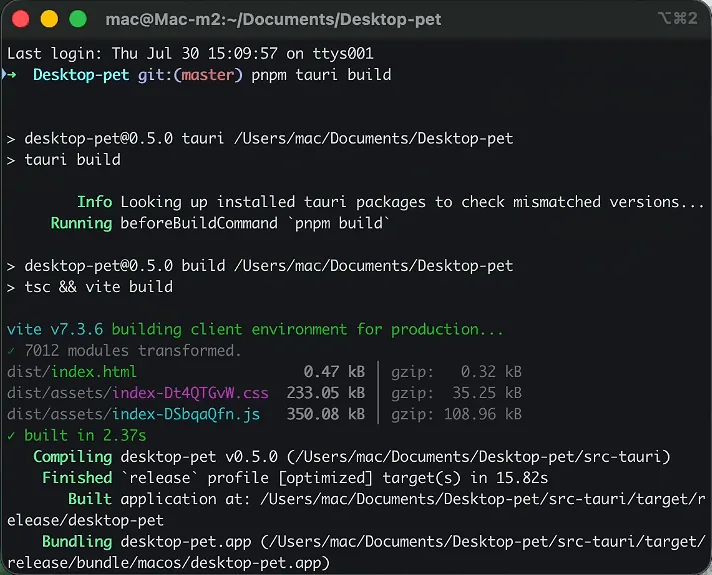The height and width of the screenshot is (575, 712).
Task: Click the ⌥⌘2 shortcut indicator in title bar
Action: pos(677,18)
